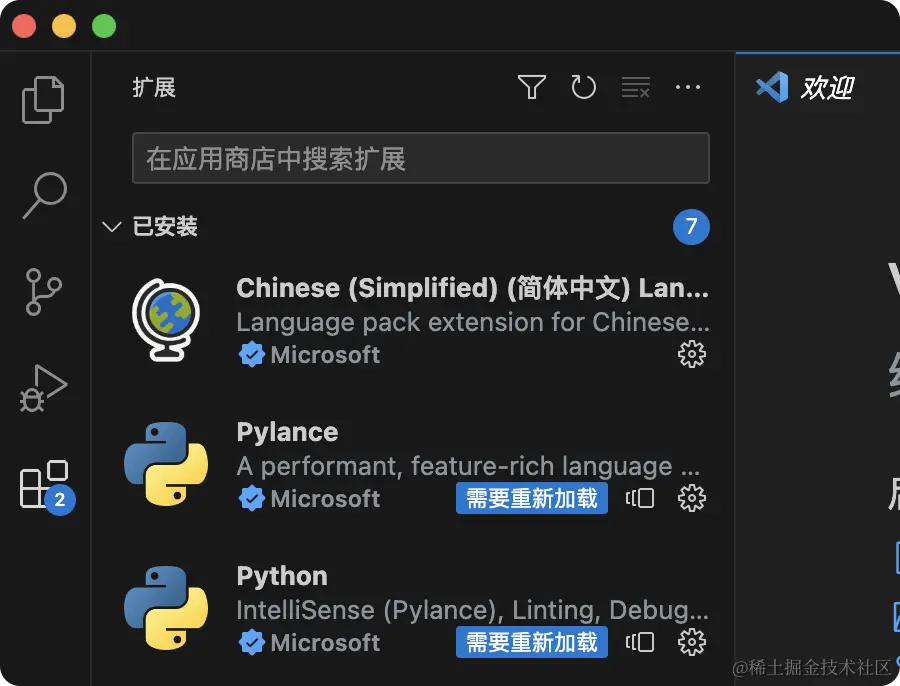Click the Language pack extension description
Image resolution: width=900 pixels, height=686 pixels.
click(x=473, y=322)
